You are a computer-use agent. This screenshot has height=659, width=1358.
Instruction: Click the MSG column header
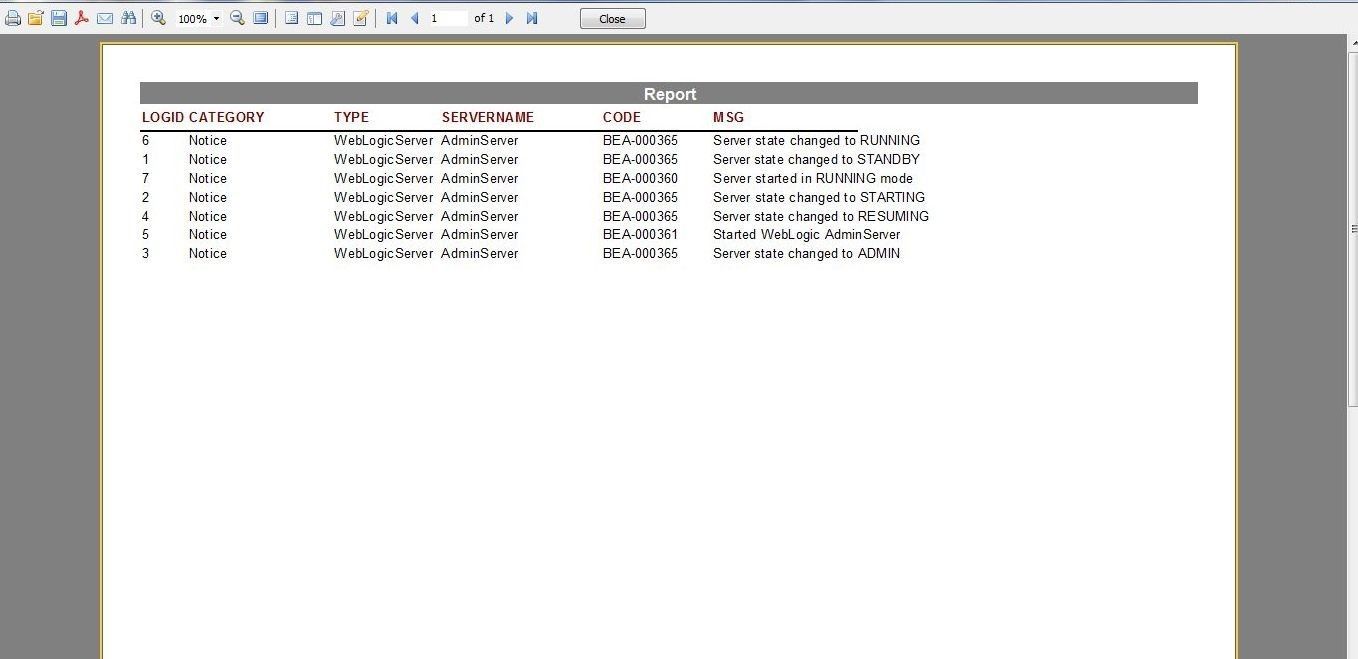728,117
